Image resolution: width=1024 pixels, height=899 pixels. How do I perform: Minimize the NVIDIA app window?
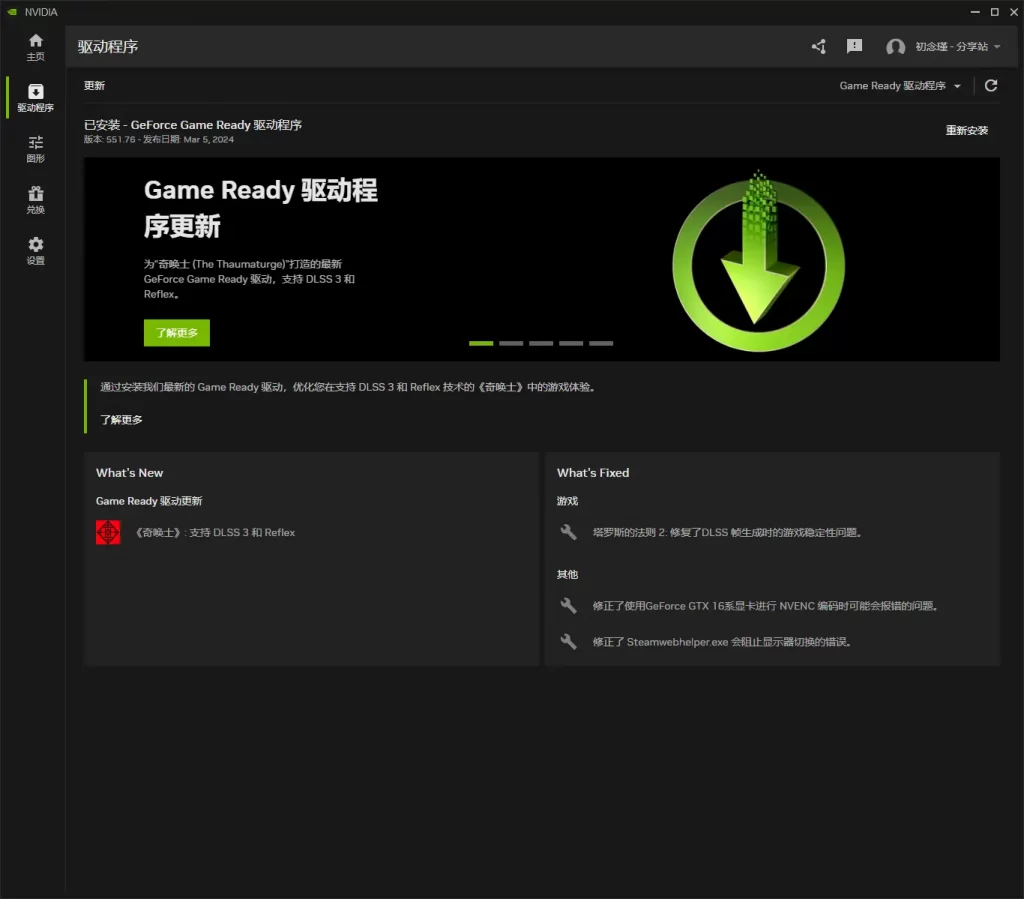(x=975, y=12)
